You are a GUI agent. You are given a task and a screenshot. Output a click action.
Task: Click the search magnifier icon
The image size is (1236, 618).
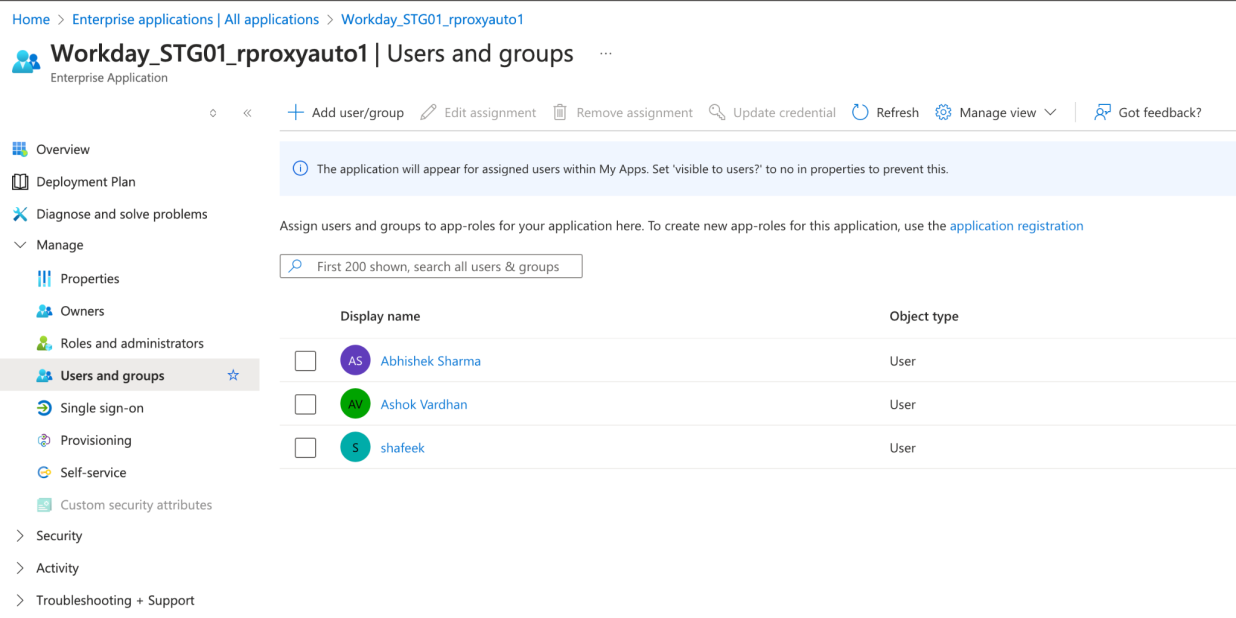pos(295,267)
